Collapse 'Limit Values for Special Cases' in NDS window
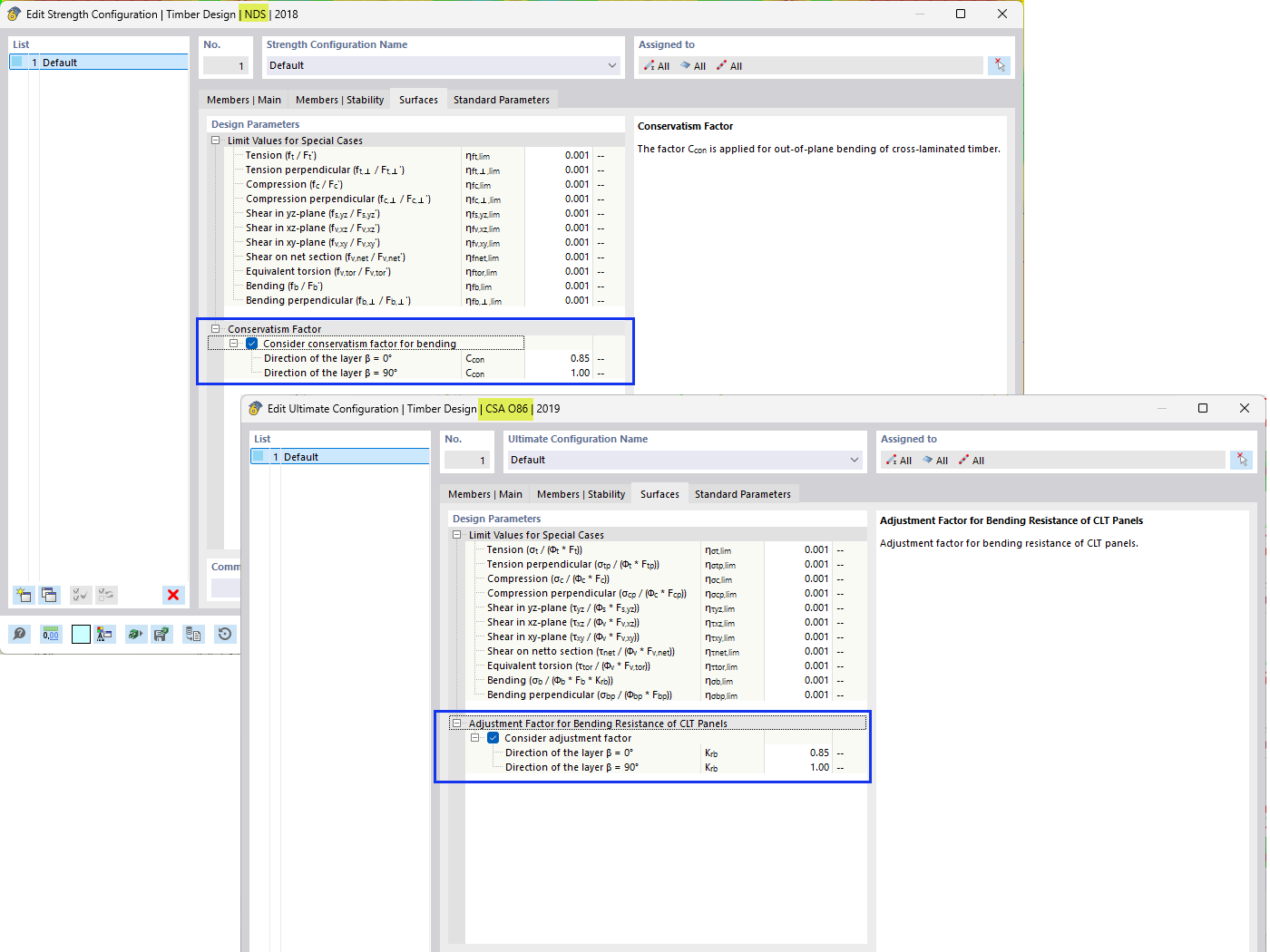Screen dimensions: 1270x952 (x=216, y=141)
